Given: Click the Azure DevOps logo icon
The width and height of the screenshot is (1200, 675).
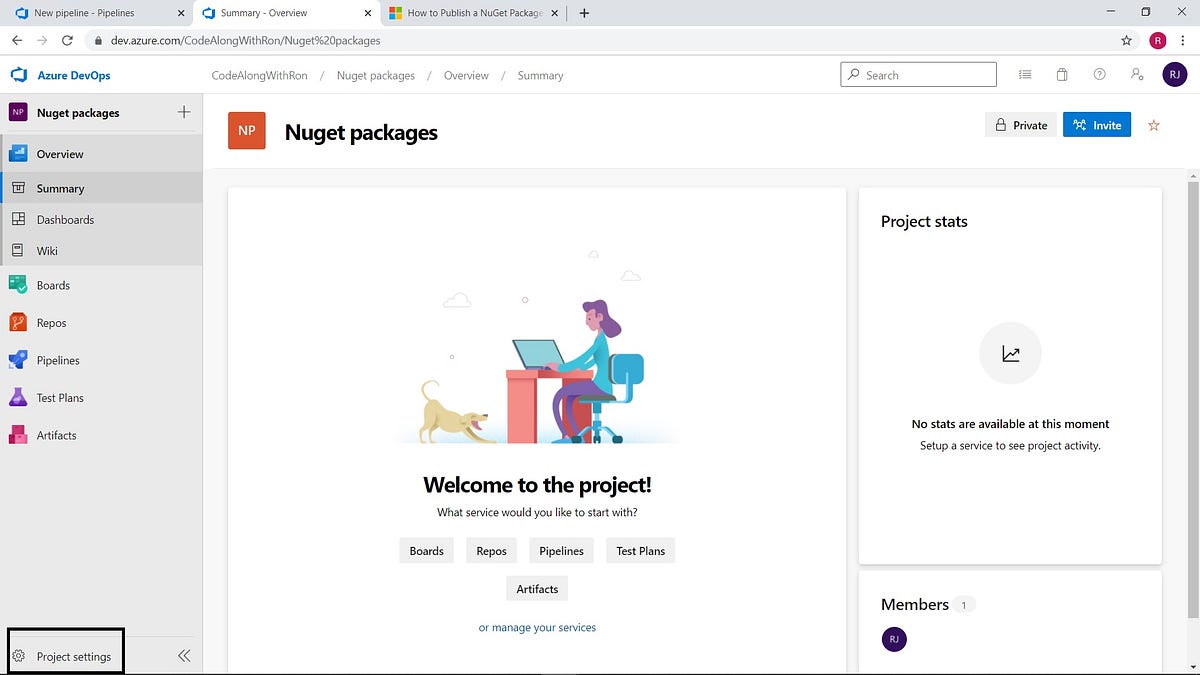Looking at the screenshot, I should [18, 75].
